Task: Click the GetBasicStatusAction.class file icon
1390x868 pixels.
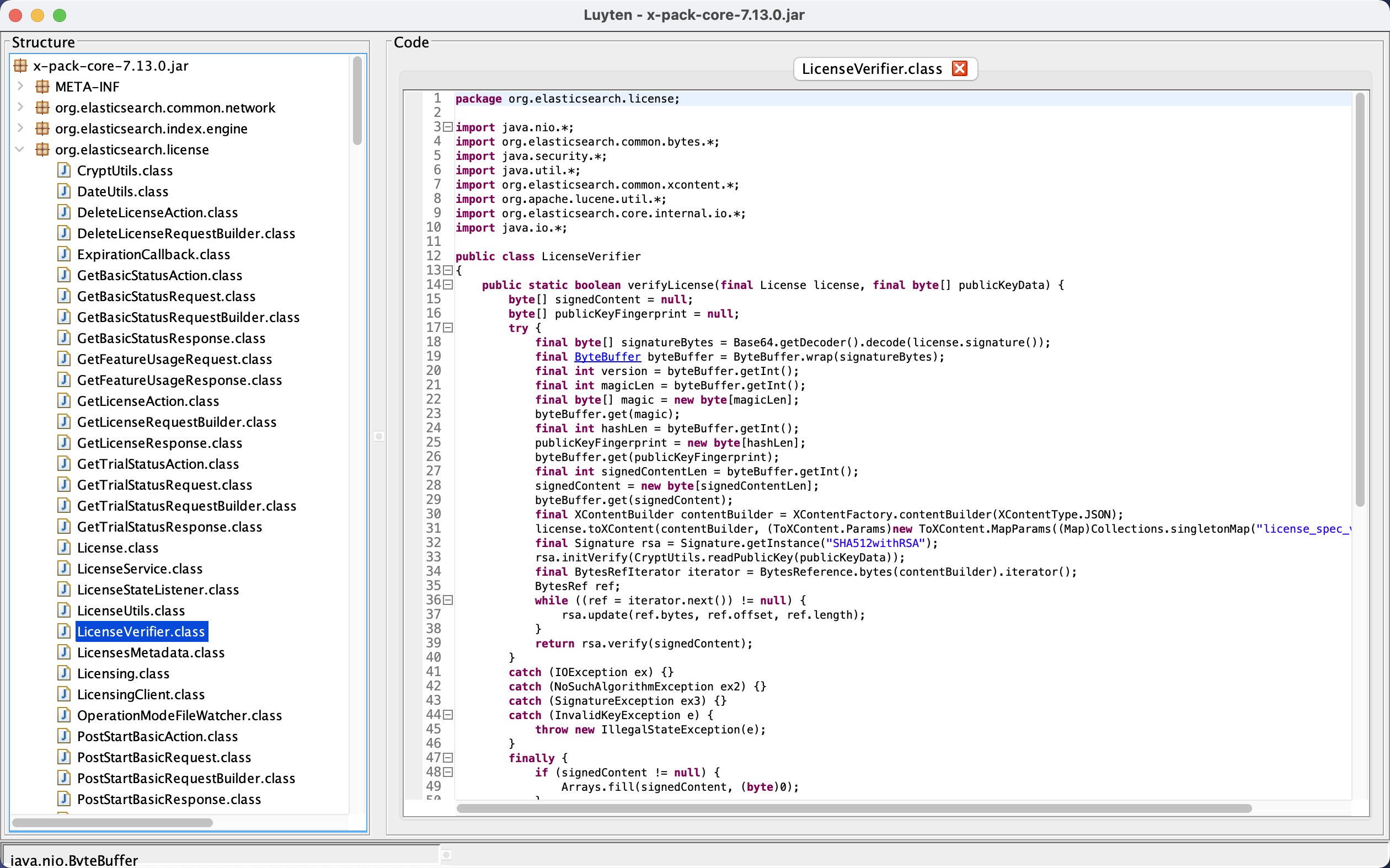Action: (x=65, y=275)
